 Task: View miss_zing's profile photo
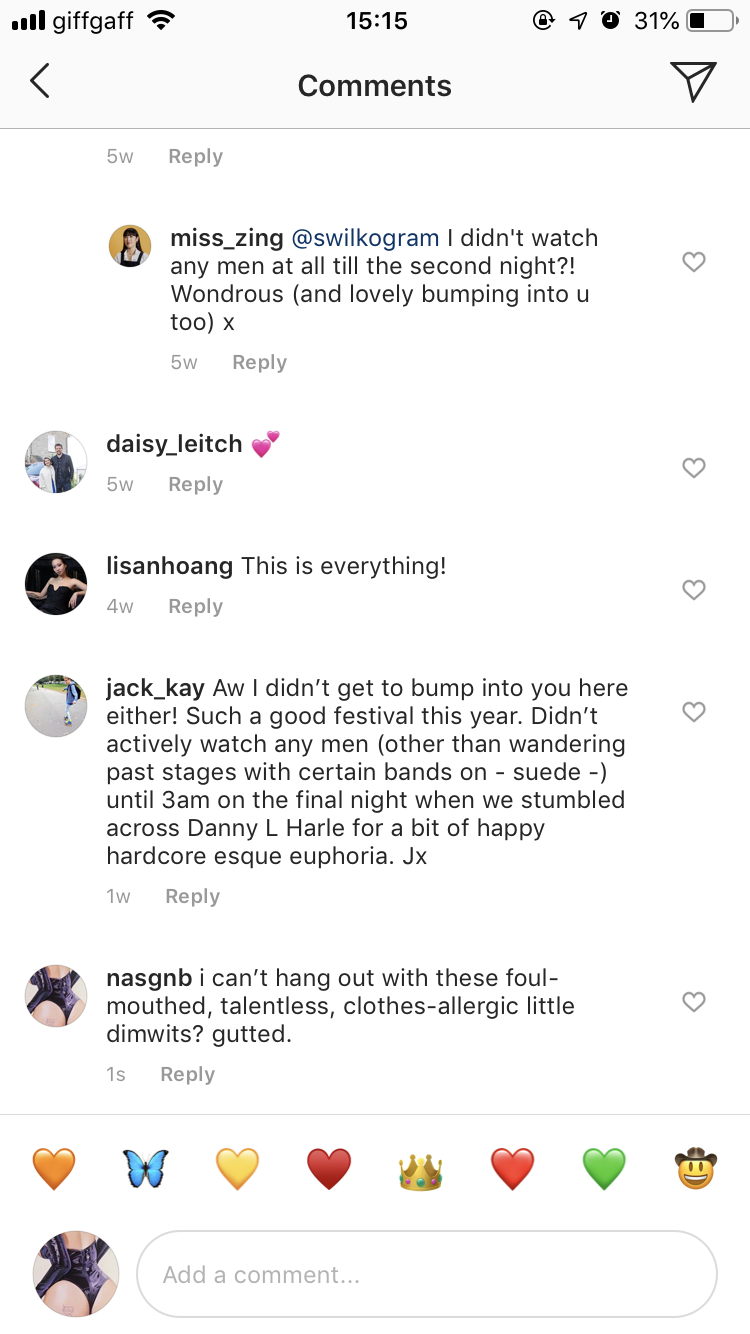pos(130,245)
